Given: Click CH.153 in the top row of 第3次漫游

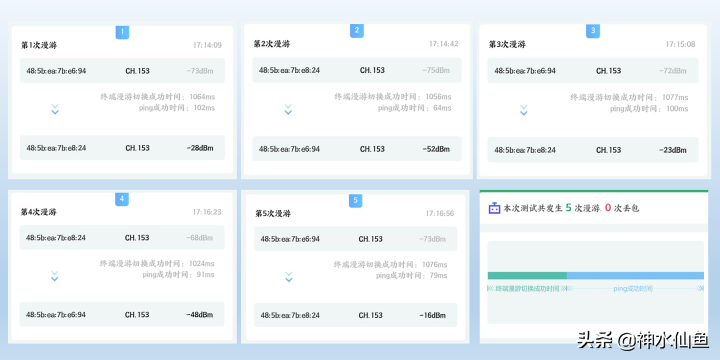Looking at the screenshot, I should tap(608, 71).
